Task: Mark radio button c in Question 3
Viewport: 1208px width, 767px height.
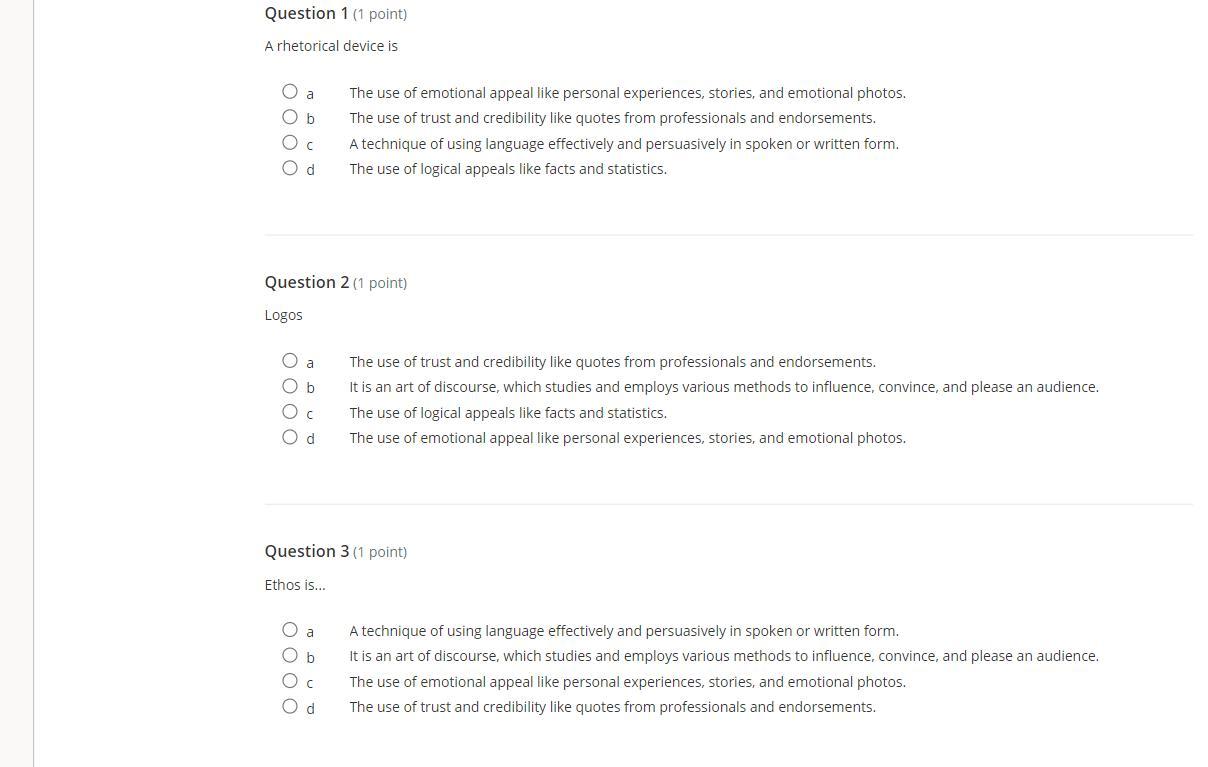Action: [x=290, y=681]
